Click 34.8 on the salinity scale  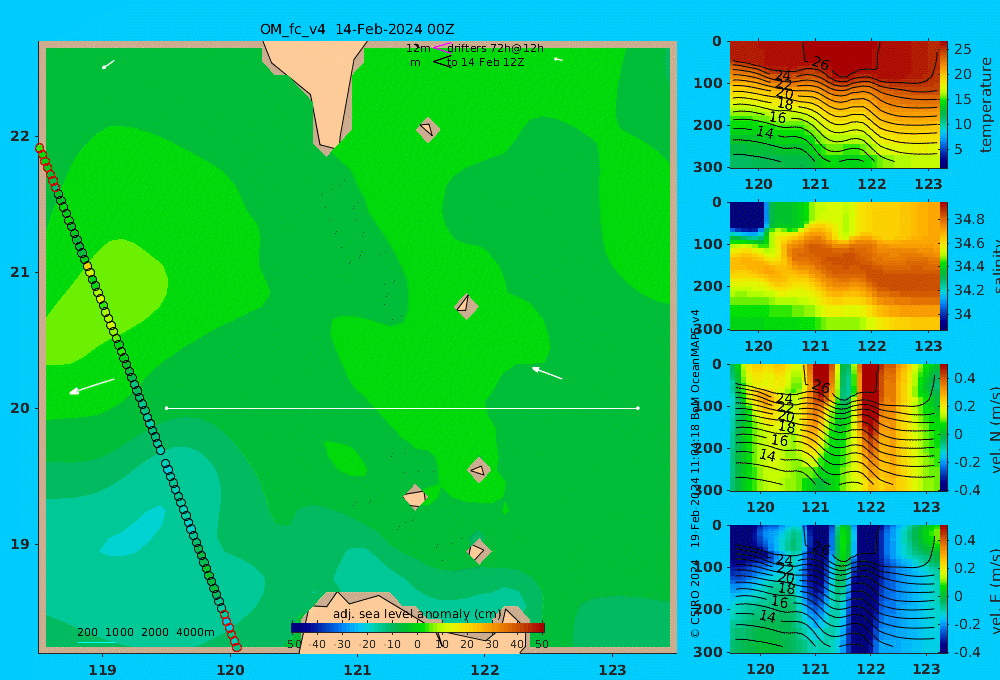point(969,219)
